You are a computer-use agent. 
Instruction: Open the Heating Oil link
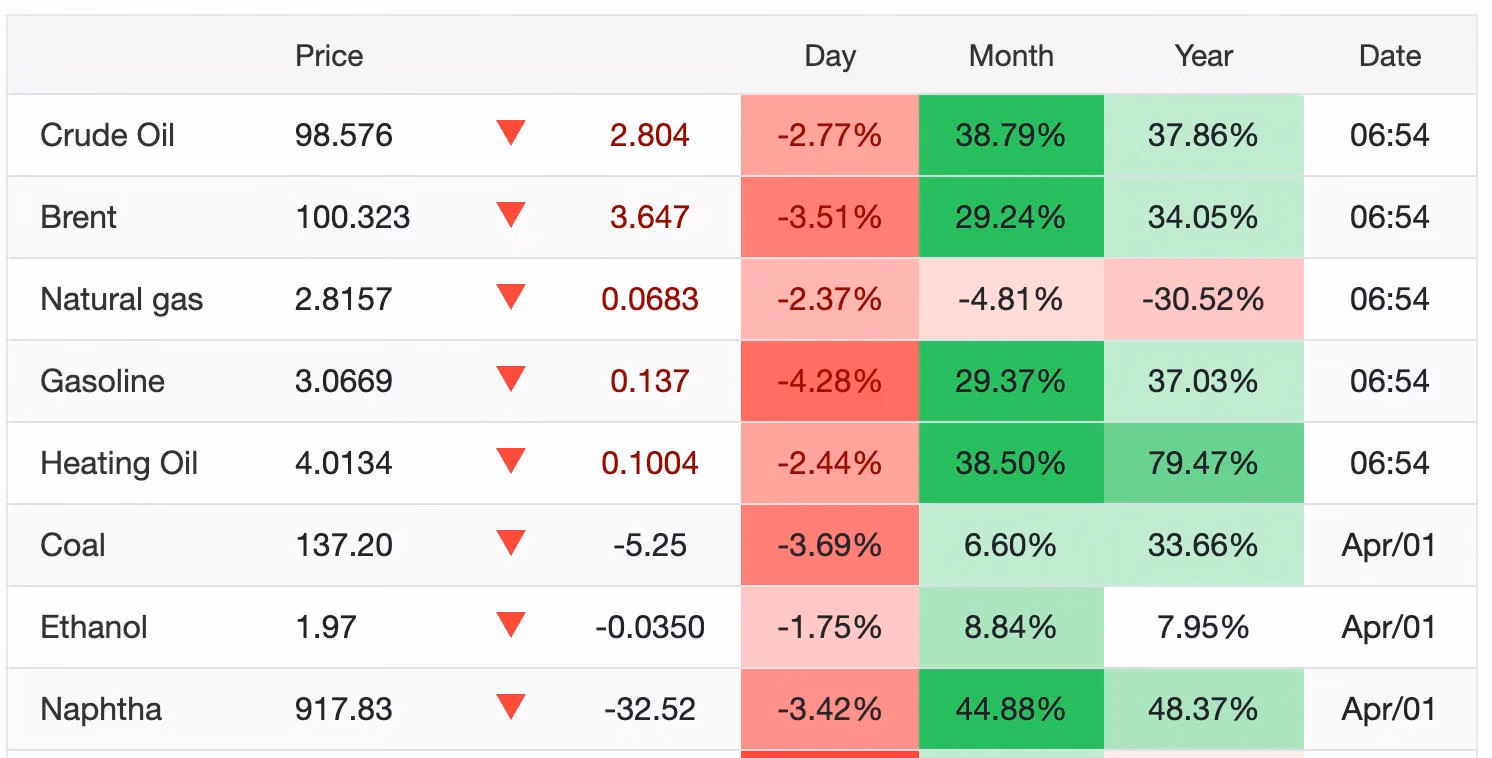119,463
